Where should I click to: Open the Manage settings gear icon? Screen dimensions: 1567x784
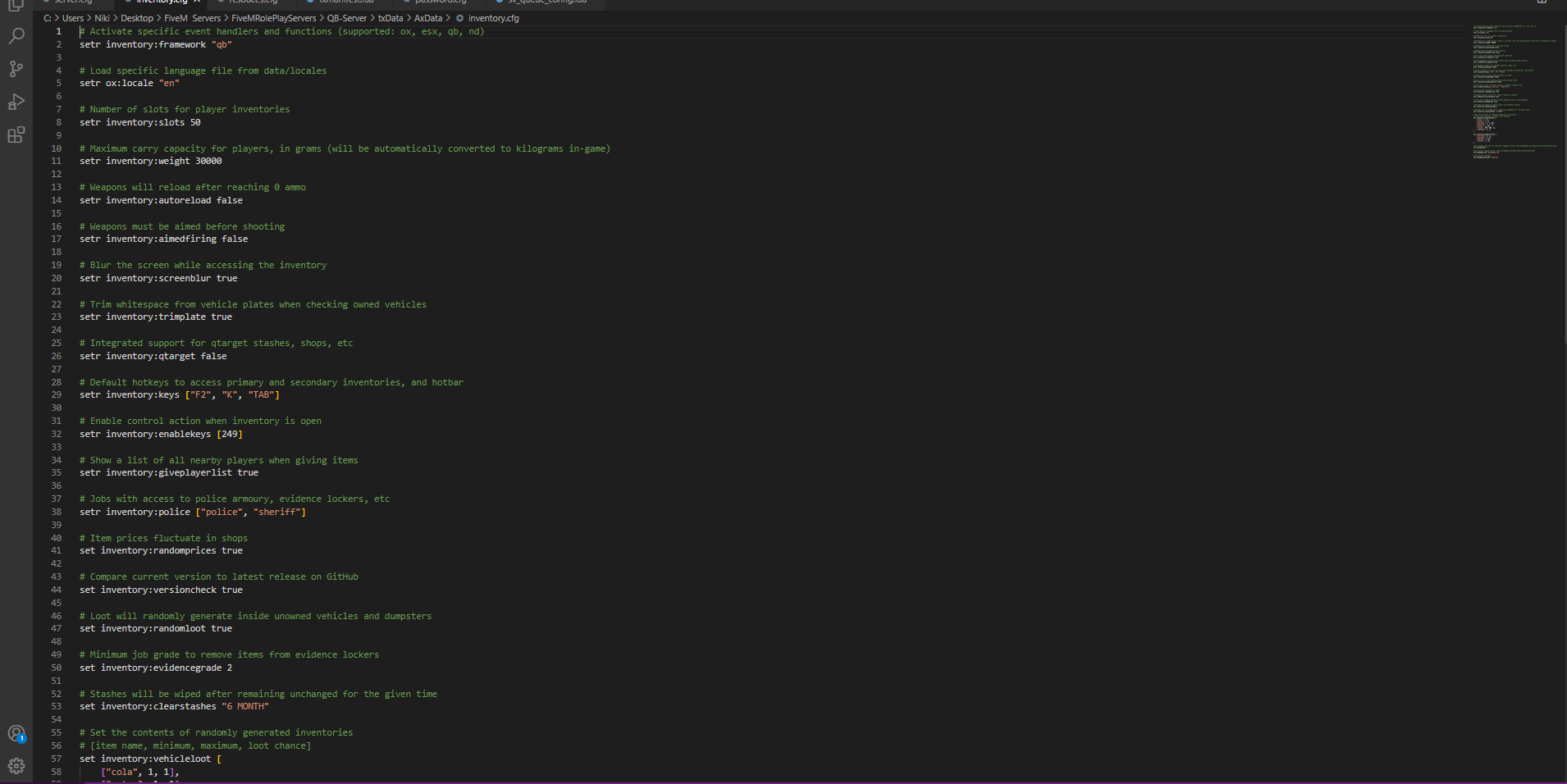tap(17, 765)
